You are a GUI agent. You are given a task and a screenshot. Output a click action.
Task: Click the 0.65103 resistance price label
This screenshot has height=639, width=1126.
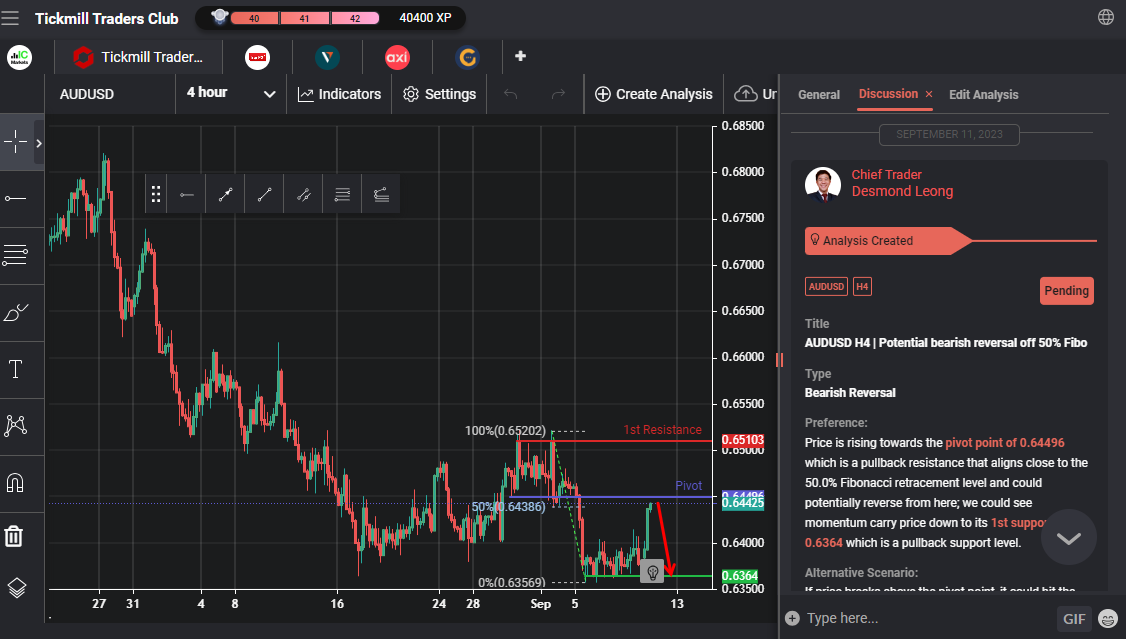point(743,440)
